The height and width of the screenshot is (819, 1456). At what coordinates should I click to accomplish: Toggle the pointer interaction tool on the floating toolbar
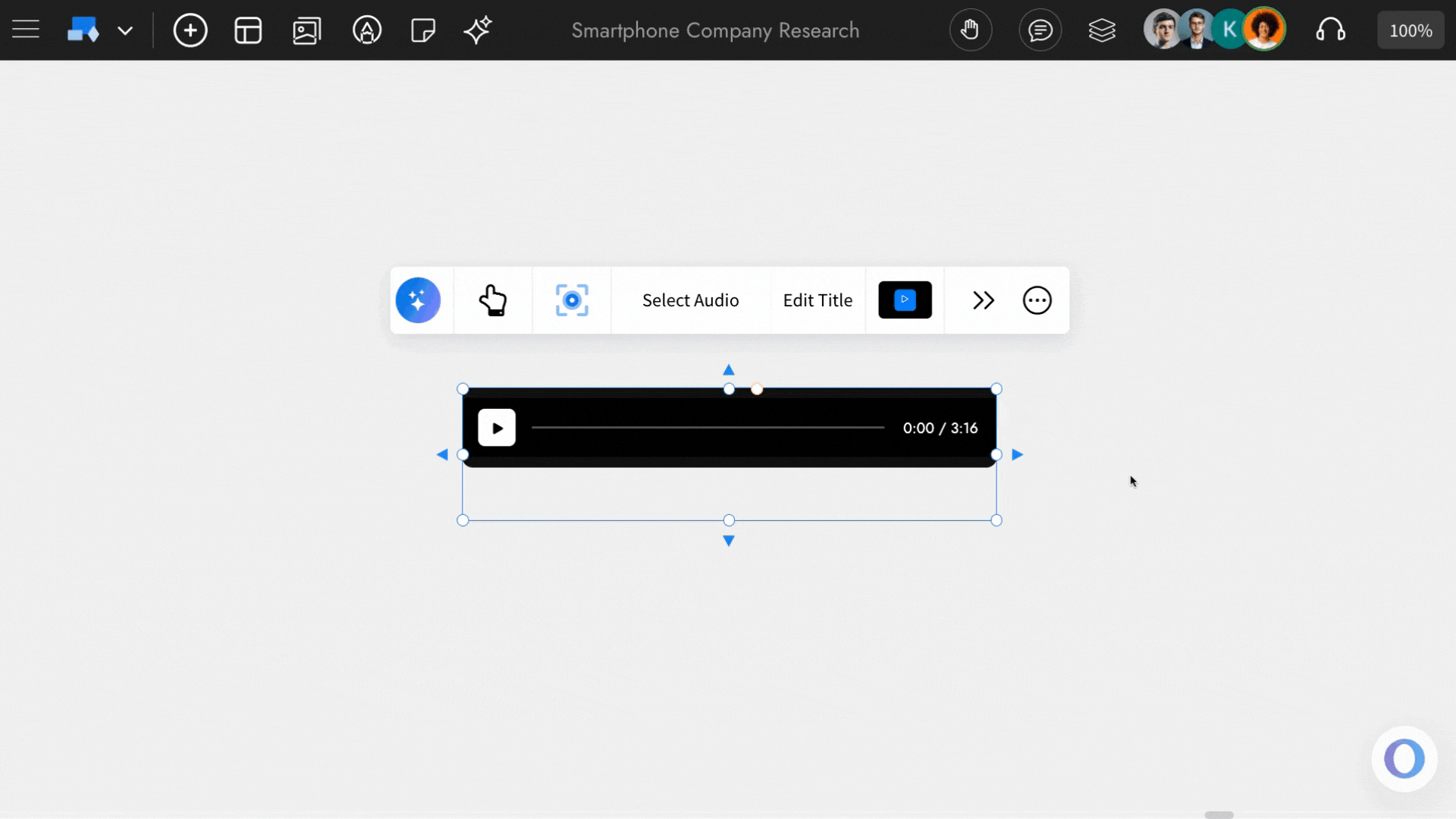[x=494, y=300]
